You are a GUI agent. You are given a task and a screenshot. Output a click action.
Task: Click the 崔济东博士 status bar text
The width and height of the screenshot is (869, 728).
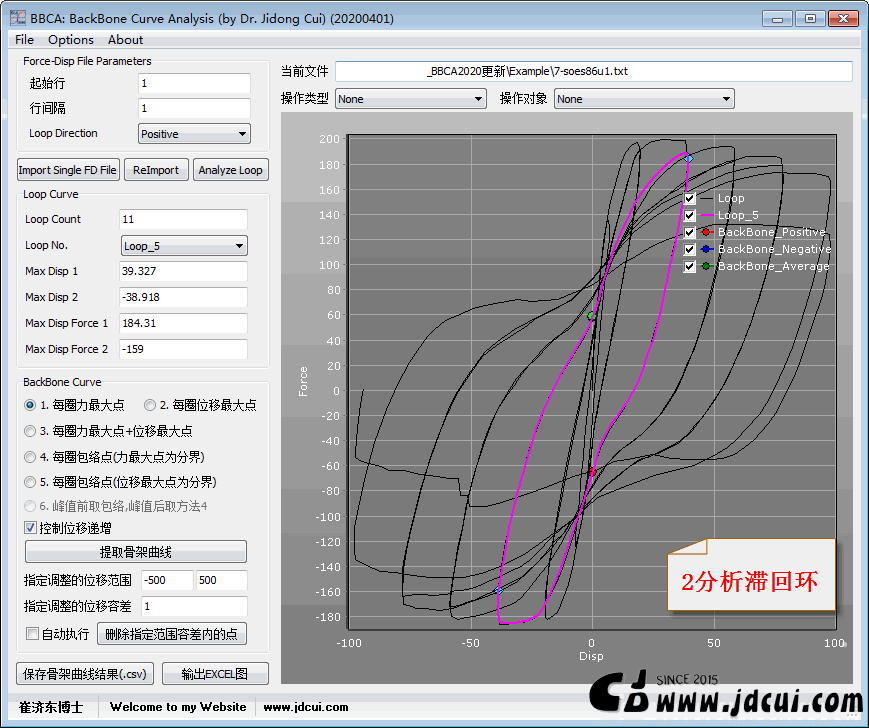pos(51,708)
